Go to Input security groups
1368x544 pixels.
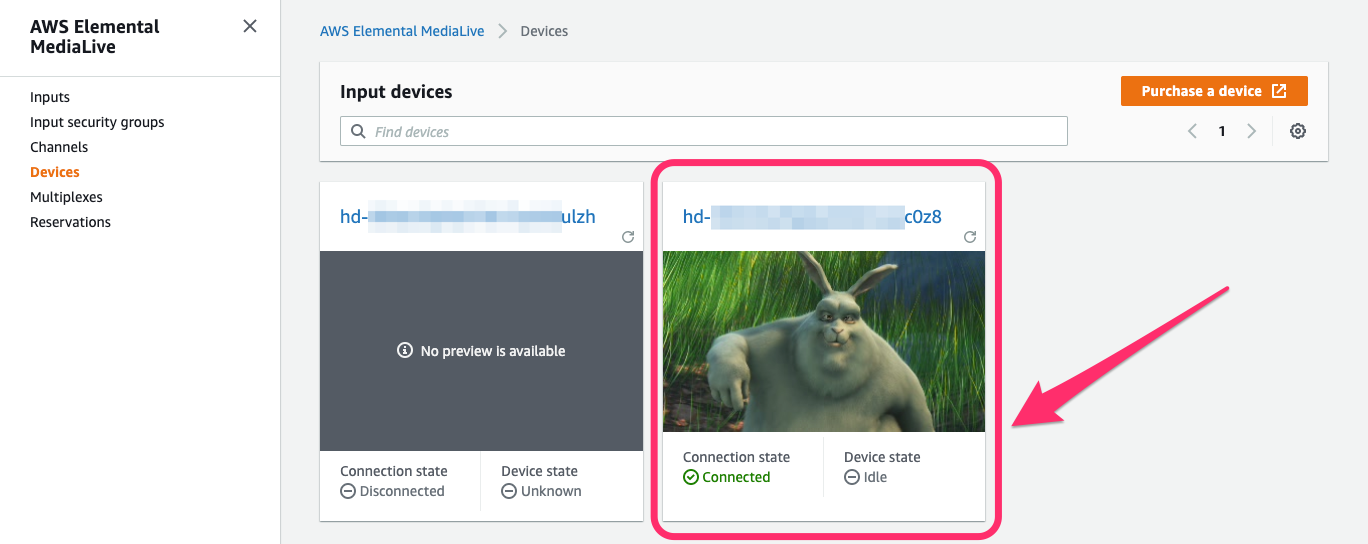97,122
